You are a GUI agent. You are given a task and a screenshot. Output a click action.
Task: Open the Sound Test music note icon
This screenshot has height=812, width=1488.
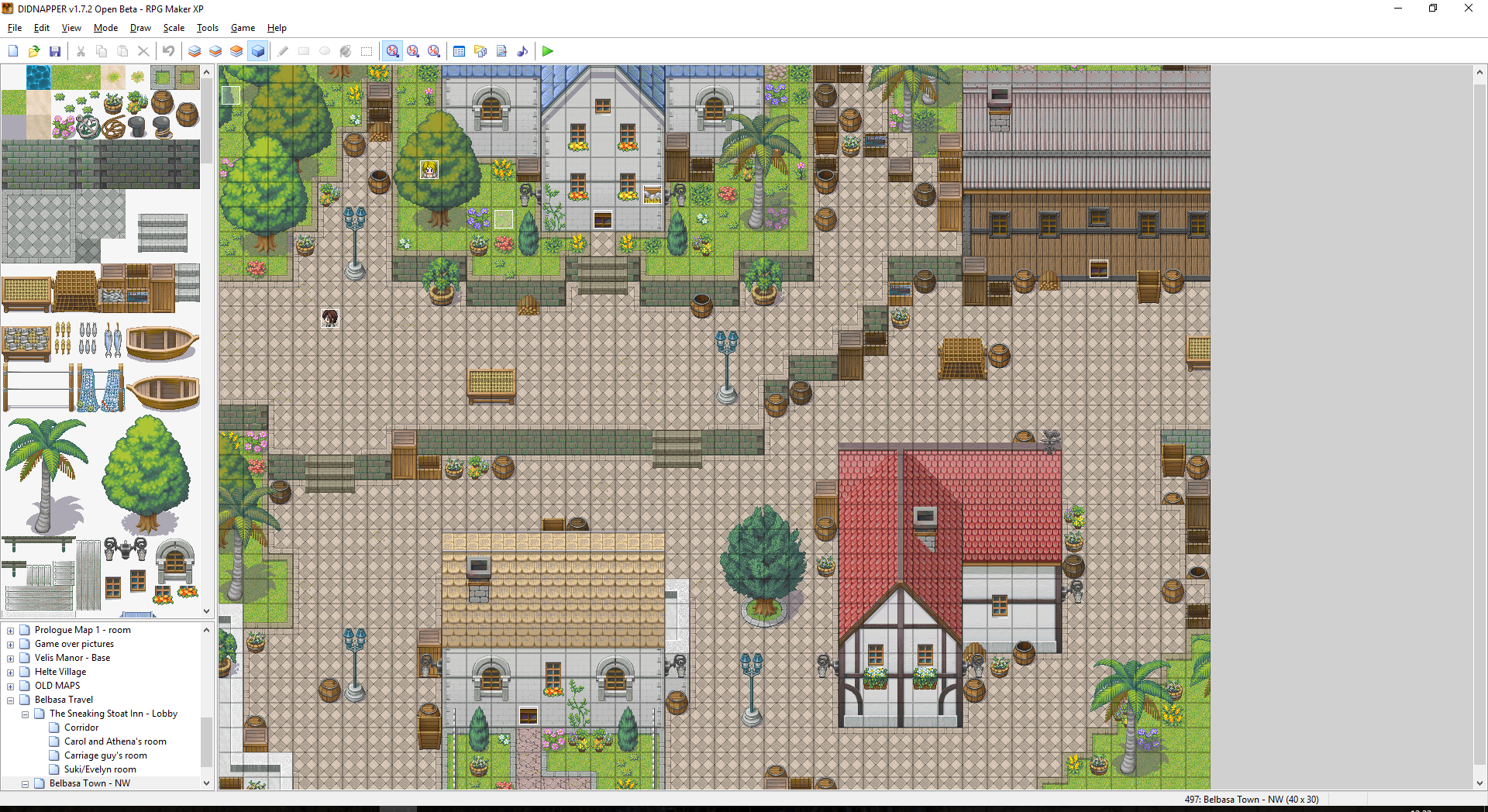[522, 51]
